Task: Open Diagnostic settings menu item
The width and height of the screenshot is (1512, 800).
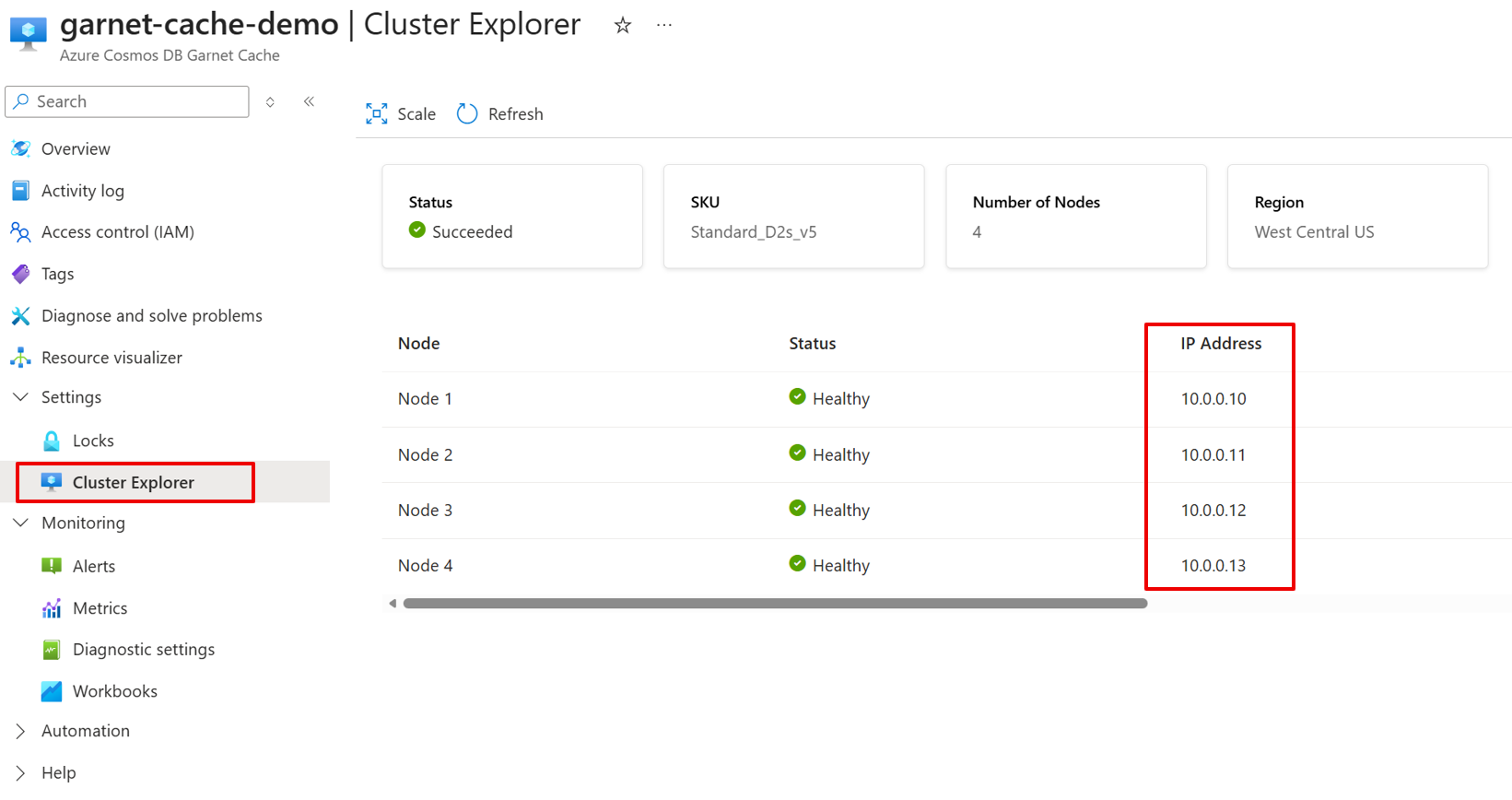Action: tap(144, 650)
